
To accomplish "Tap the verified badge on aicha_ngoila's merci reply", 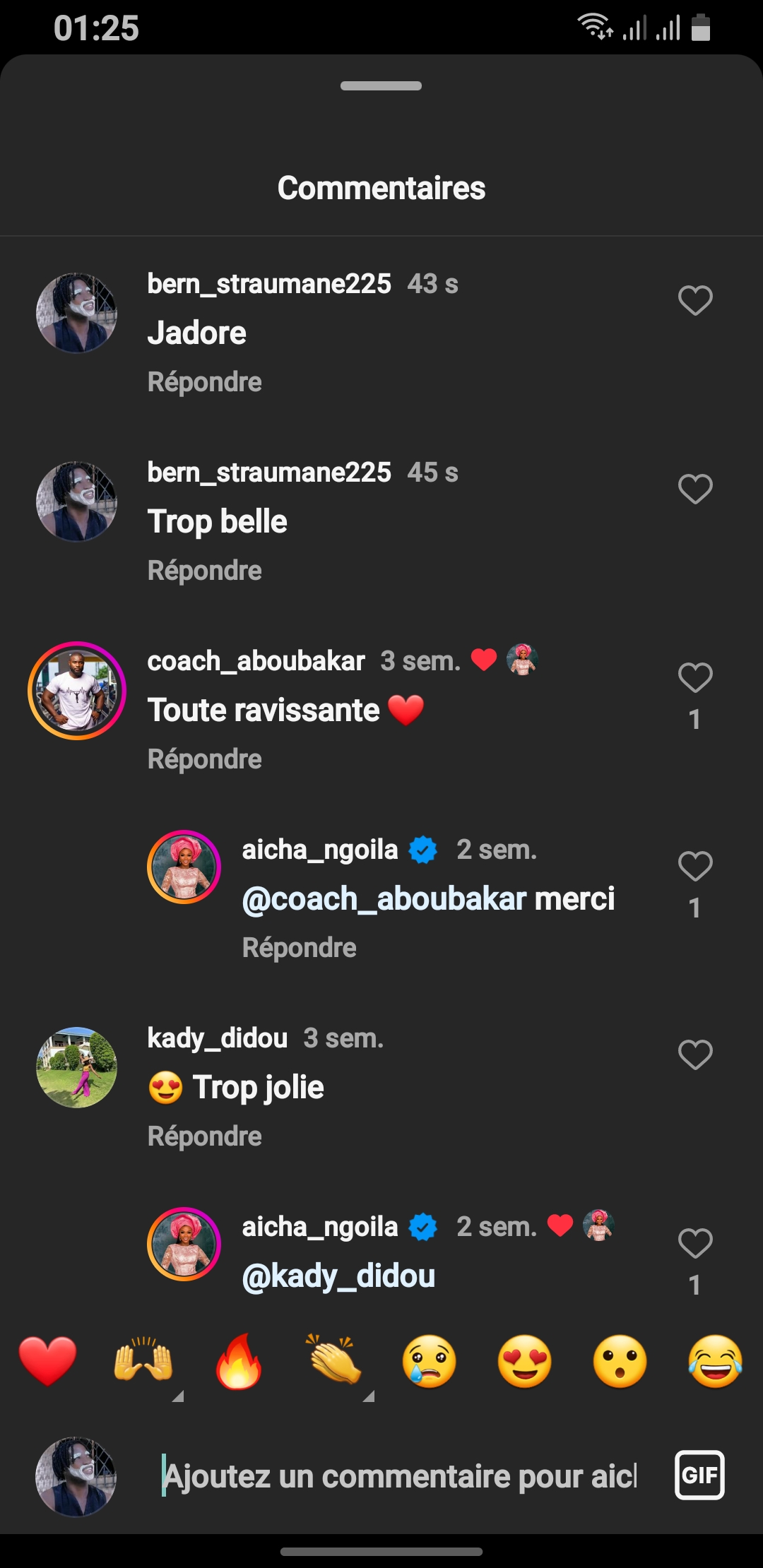I will coord(423,850).
